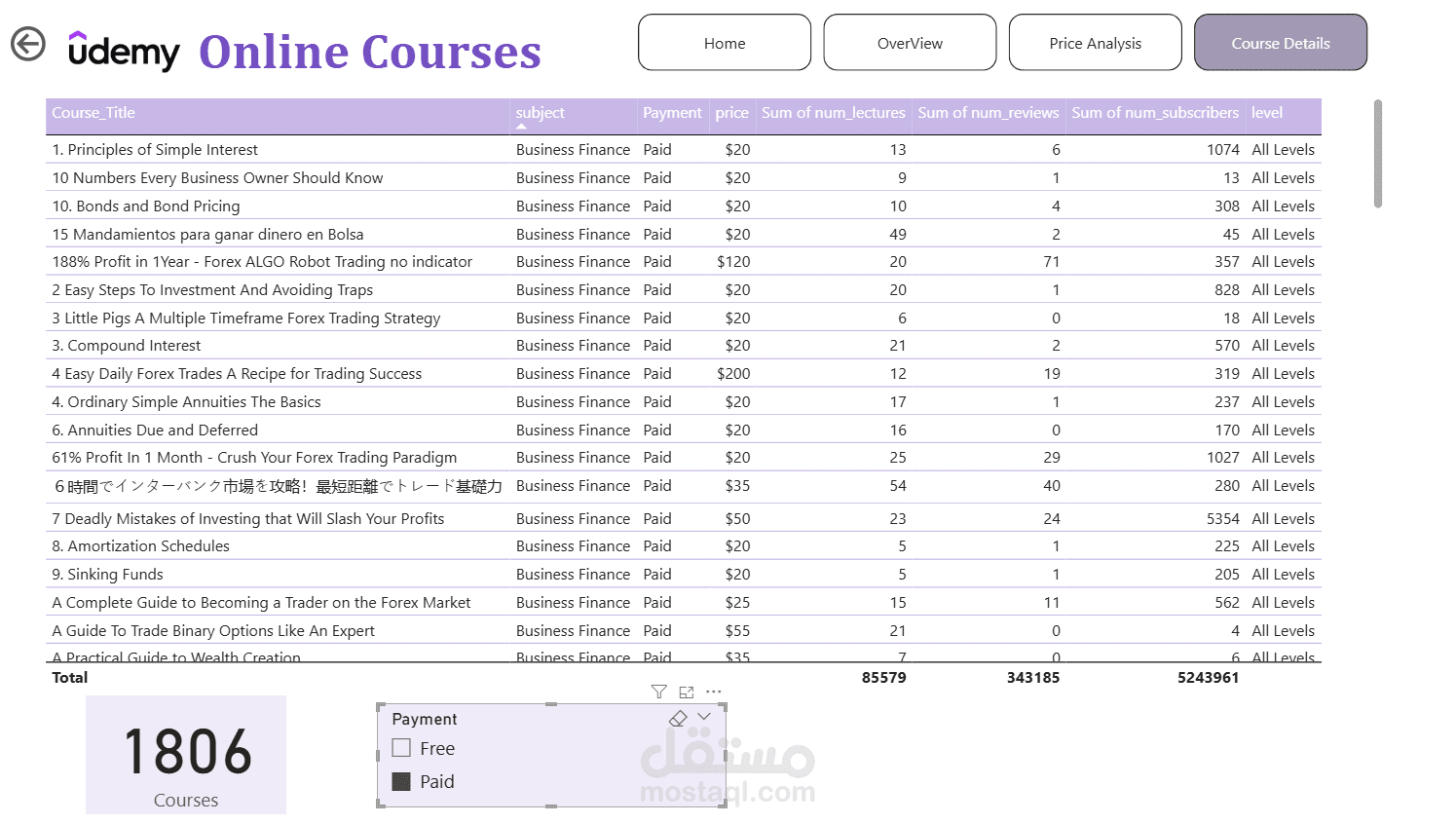Select 'A Guide To Trade Binary Options' row

click(x=684, y=630)
